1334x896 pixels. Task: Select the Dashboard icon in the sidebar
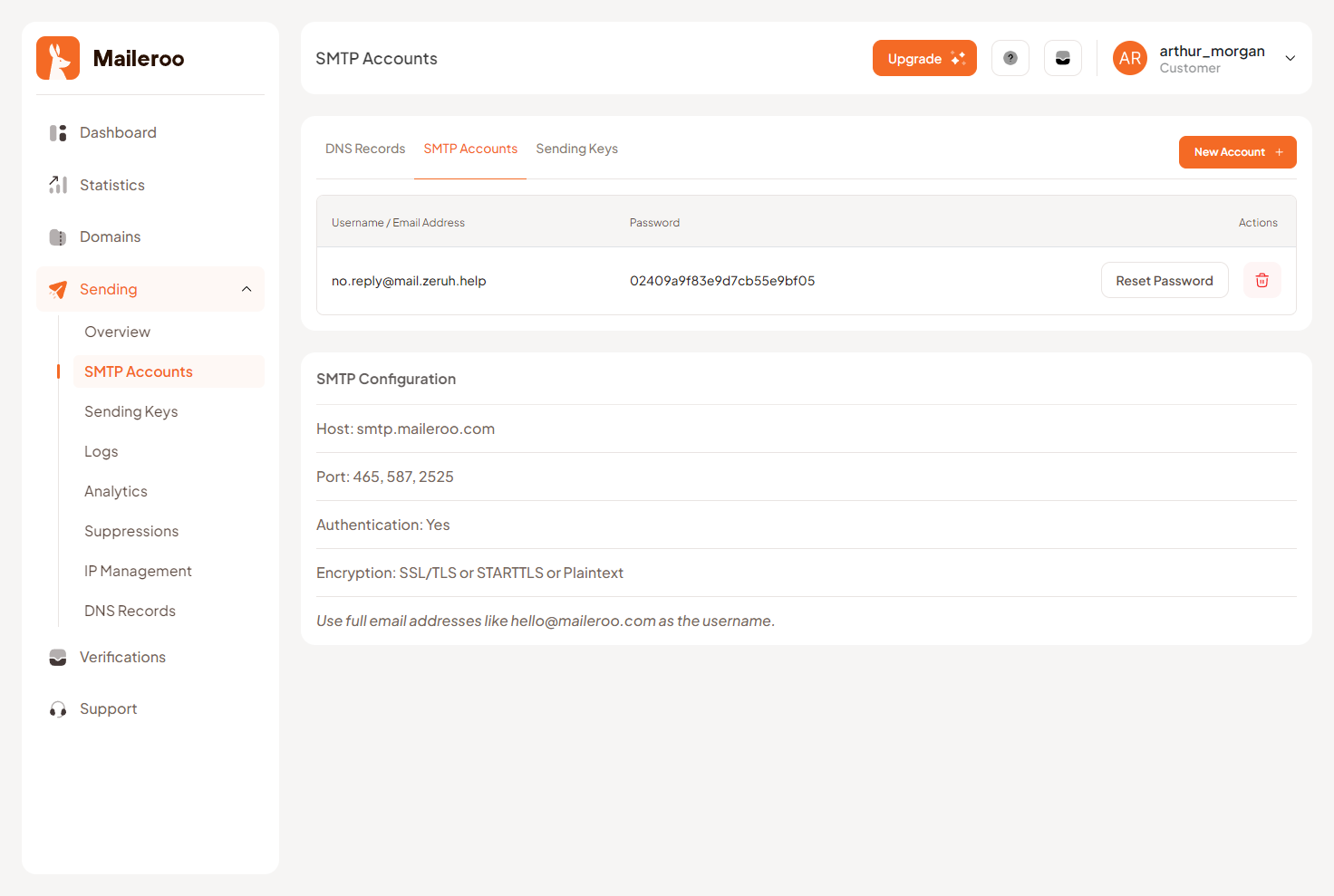[57, 132]
